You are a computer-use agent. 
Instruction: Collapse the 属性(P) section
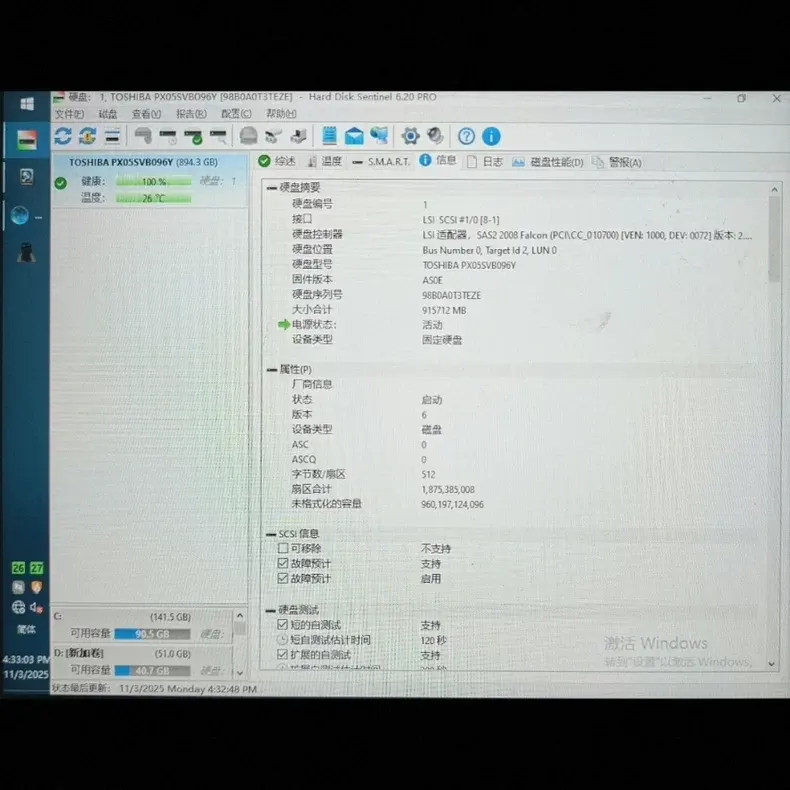click(272, 370)
